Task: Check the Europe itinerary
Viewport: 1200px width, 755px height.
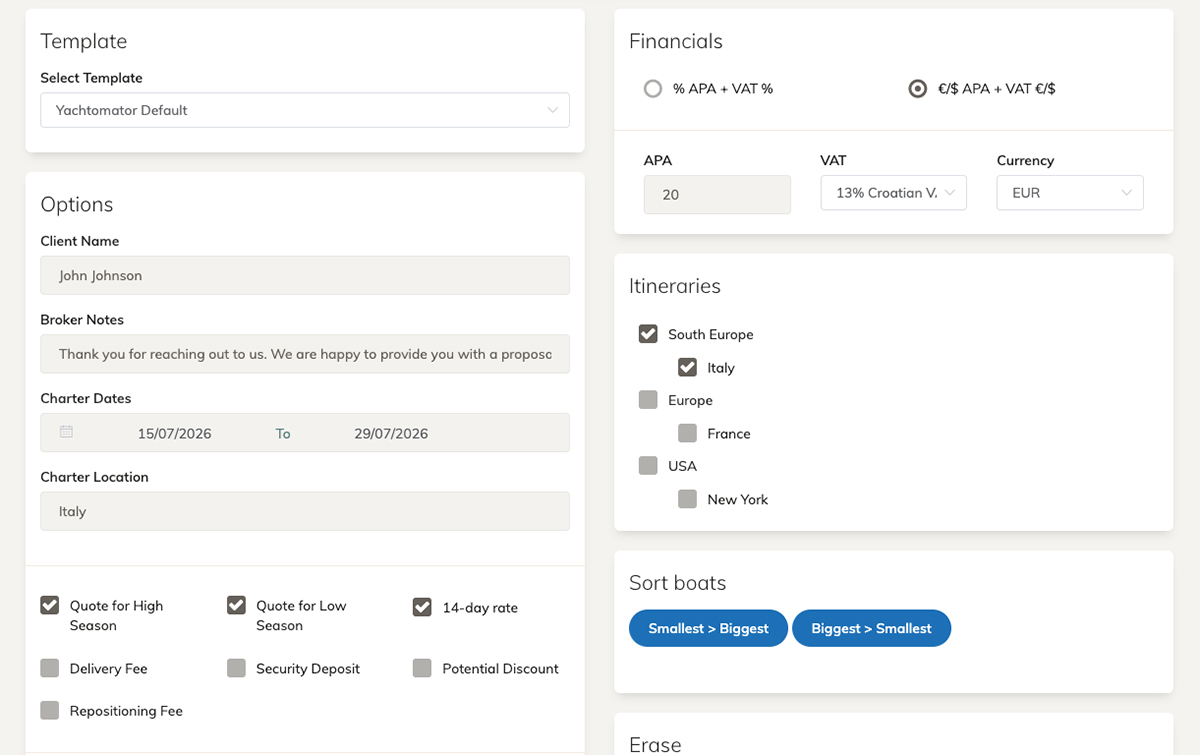Action: pyautogui.click(x=648, y=400)
